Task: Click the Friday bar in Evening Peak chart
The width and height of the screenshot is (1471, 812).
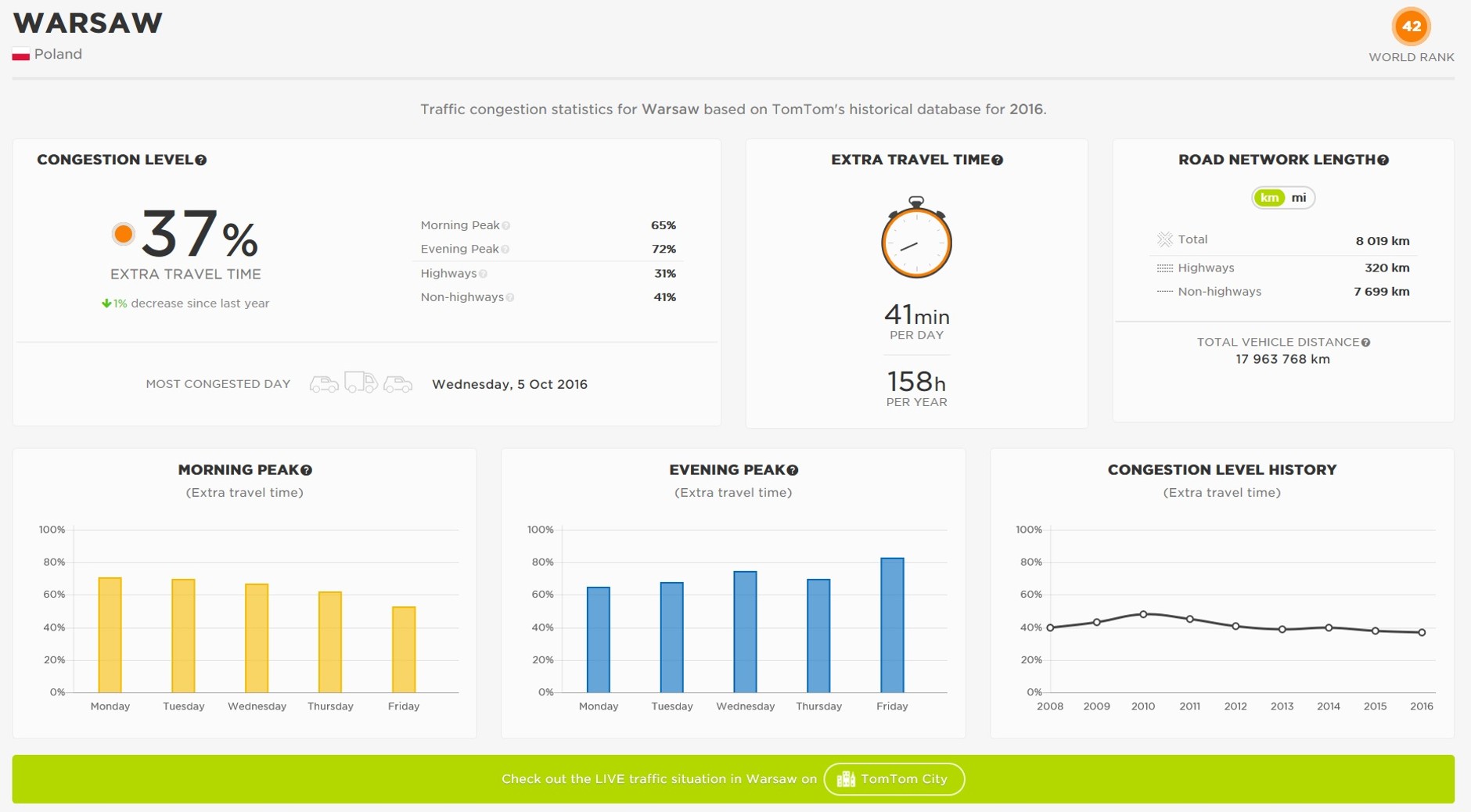Action: tap(892, 626)
